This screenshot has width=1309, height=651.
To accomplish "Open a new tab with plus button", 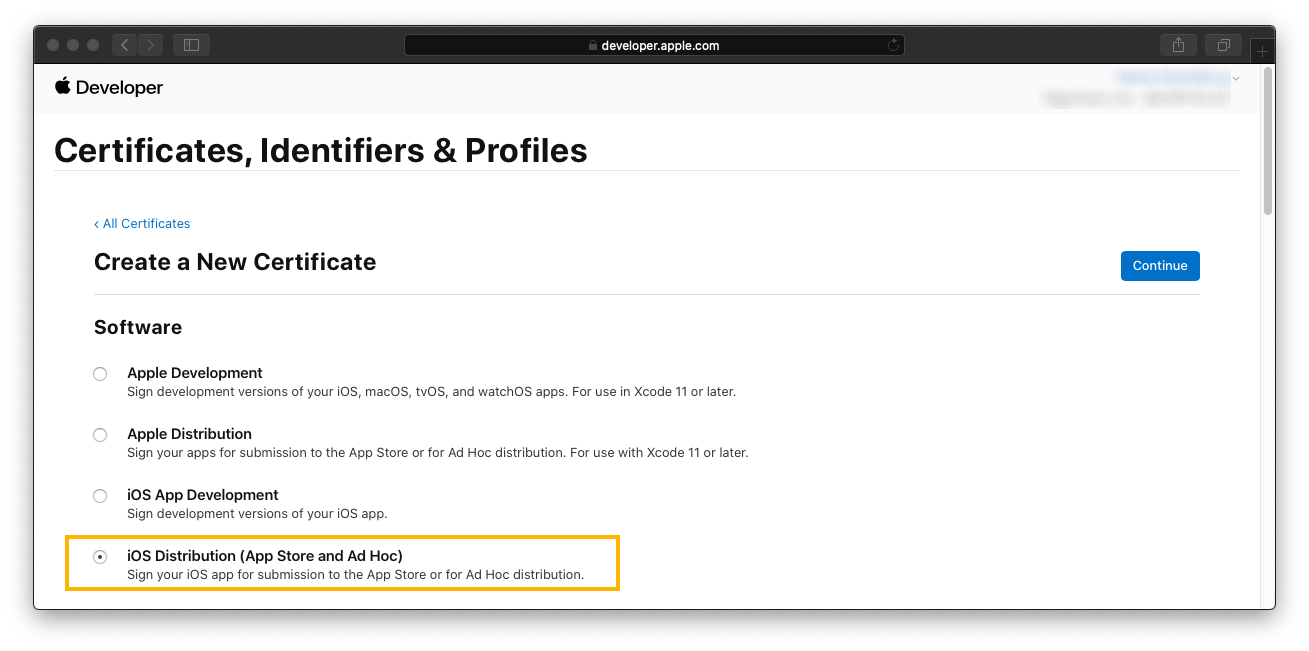I will pos(1263,51).
